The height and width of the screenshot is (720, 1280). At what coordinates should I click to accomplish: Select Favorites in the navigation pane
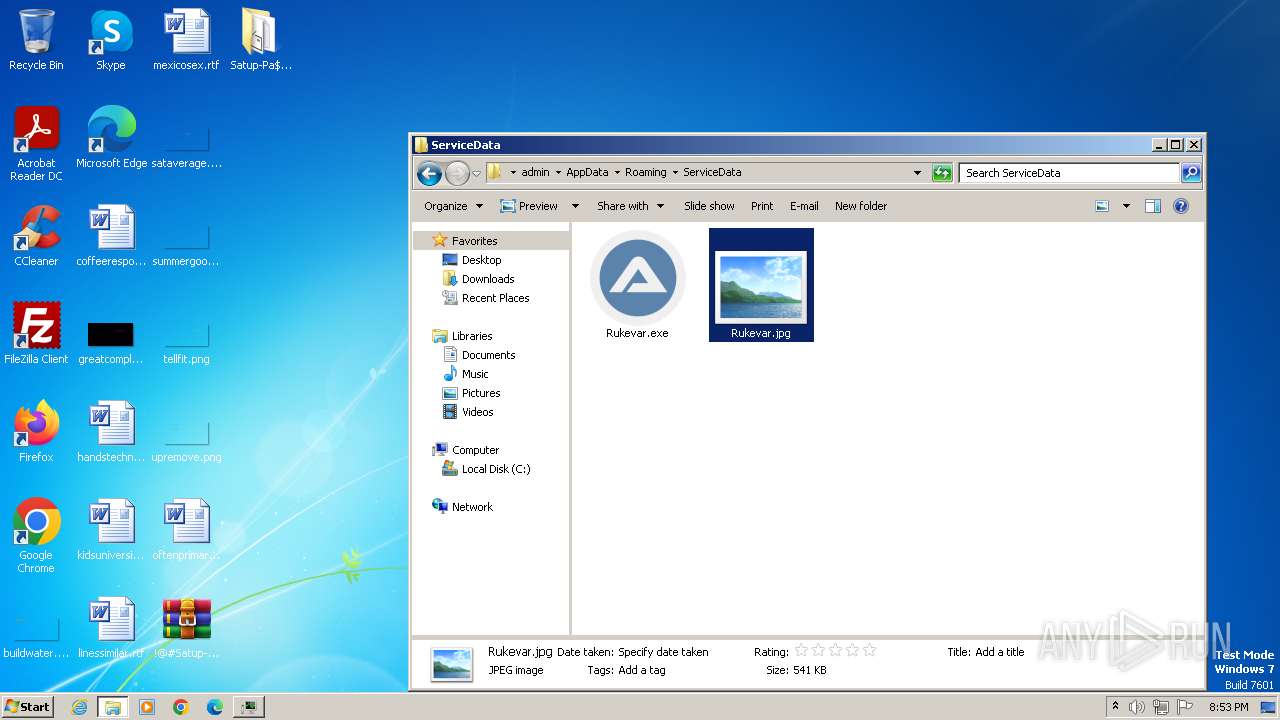(x=474, y=241)
